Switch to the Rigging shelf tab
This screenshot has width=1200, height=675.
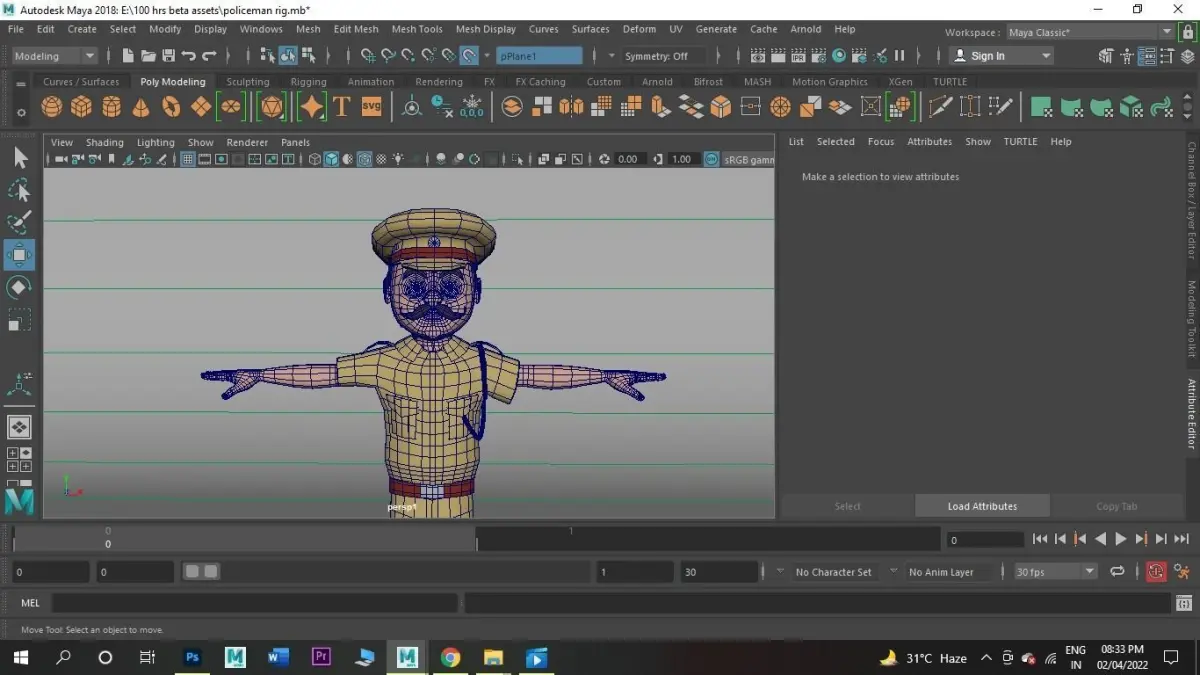[308, 82]
